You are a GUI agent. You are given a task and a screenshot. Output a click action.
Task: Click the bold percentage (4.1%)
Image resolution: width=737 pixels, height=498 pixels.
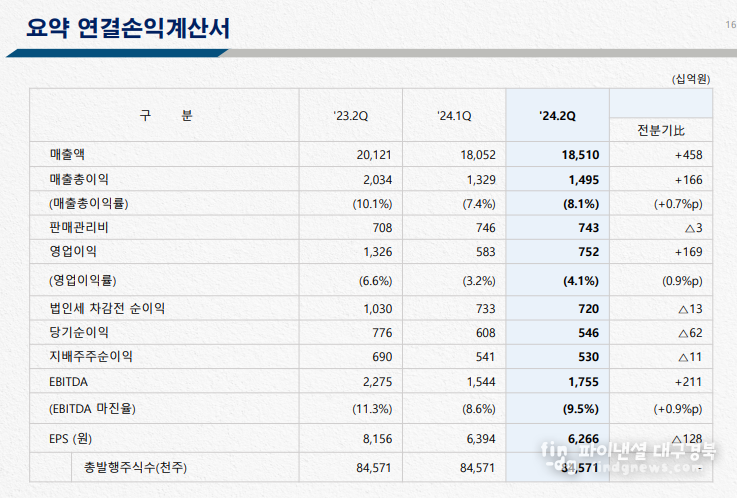[x=581, y=281]
